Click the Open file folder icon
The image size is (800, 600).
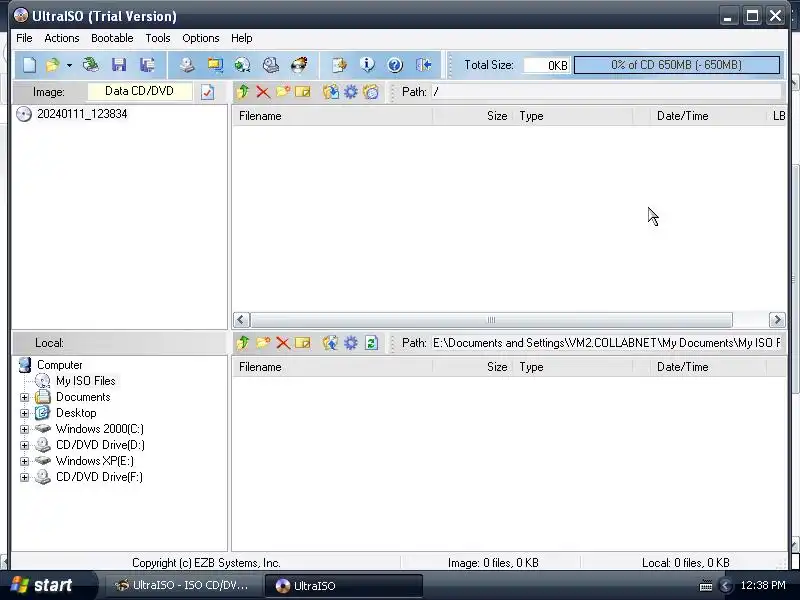pos(53,65)
